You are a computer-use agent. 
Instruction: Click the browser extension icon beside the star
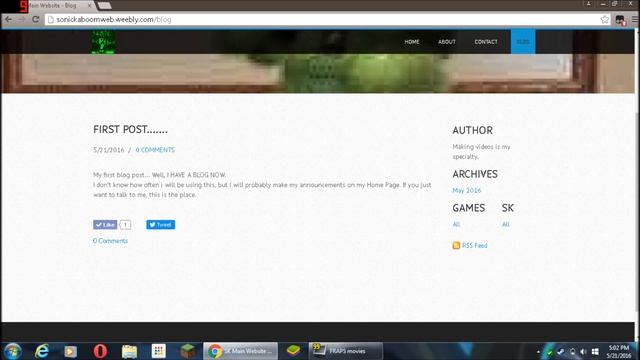tap(620, 20)
